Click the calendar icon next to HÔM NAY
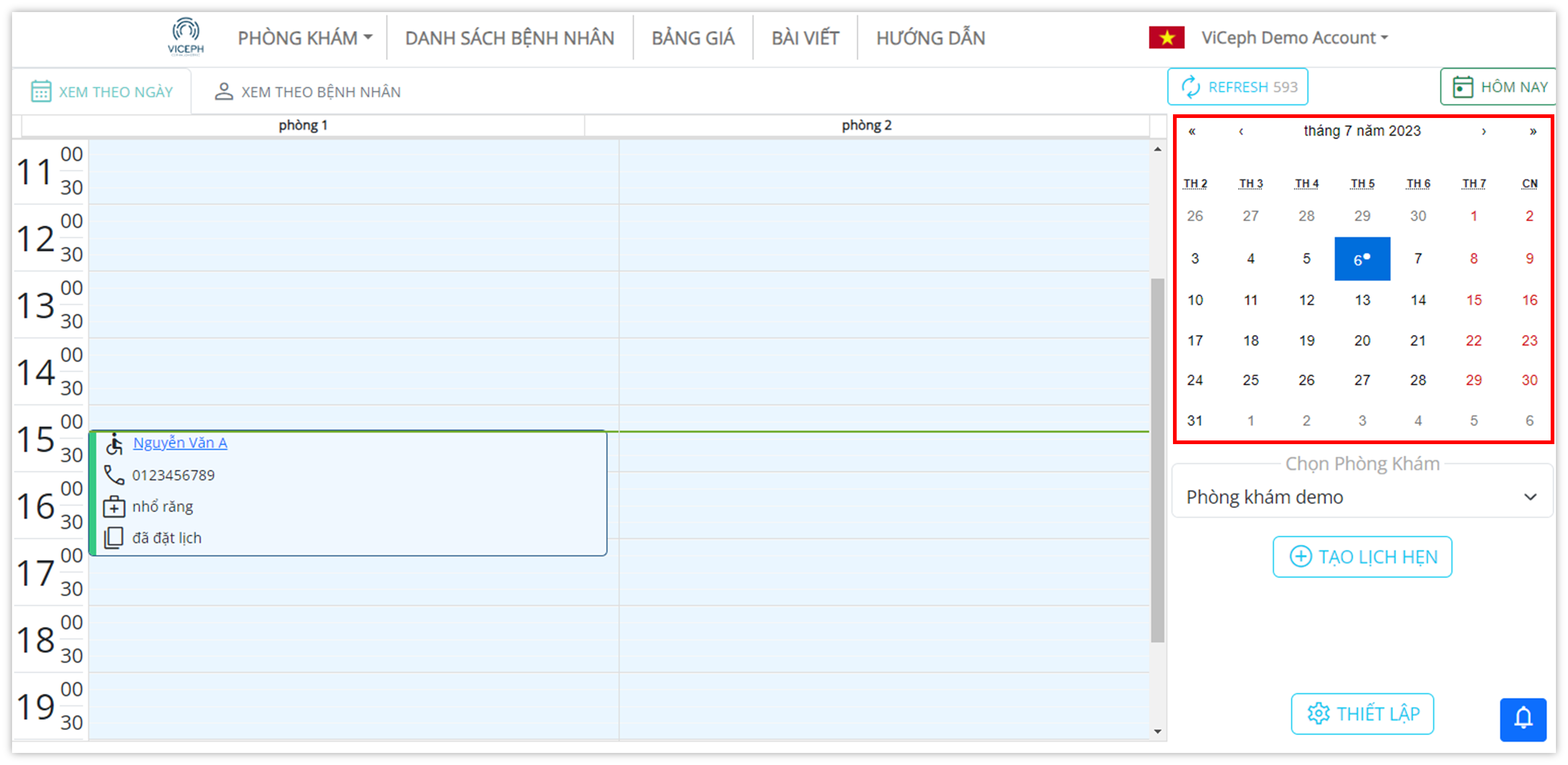1568x765 pixels. [1460, 87]
